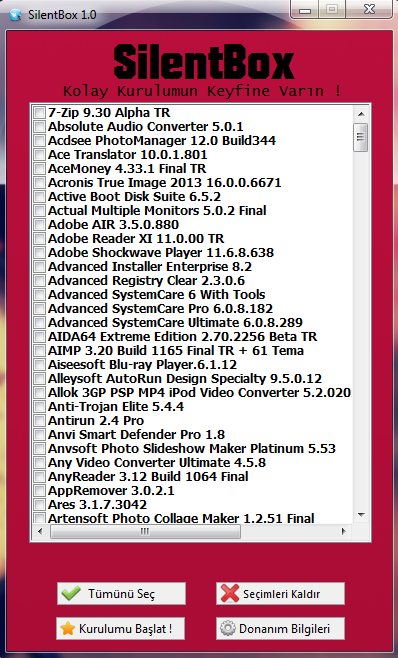Image resolution: width=398 pixels, height=658 pixels.
Task: Click green checkmark icon on Tümünü Seç
Action: [71, 593]
